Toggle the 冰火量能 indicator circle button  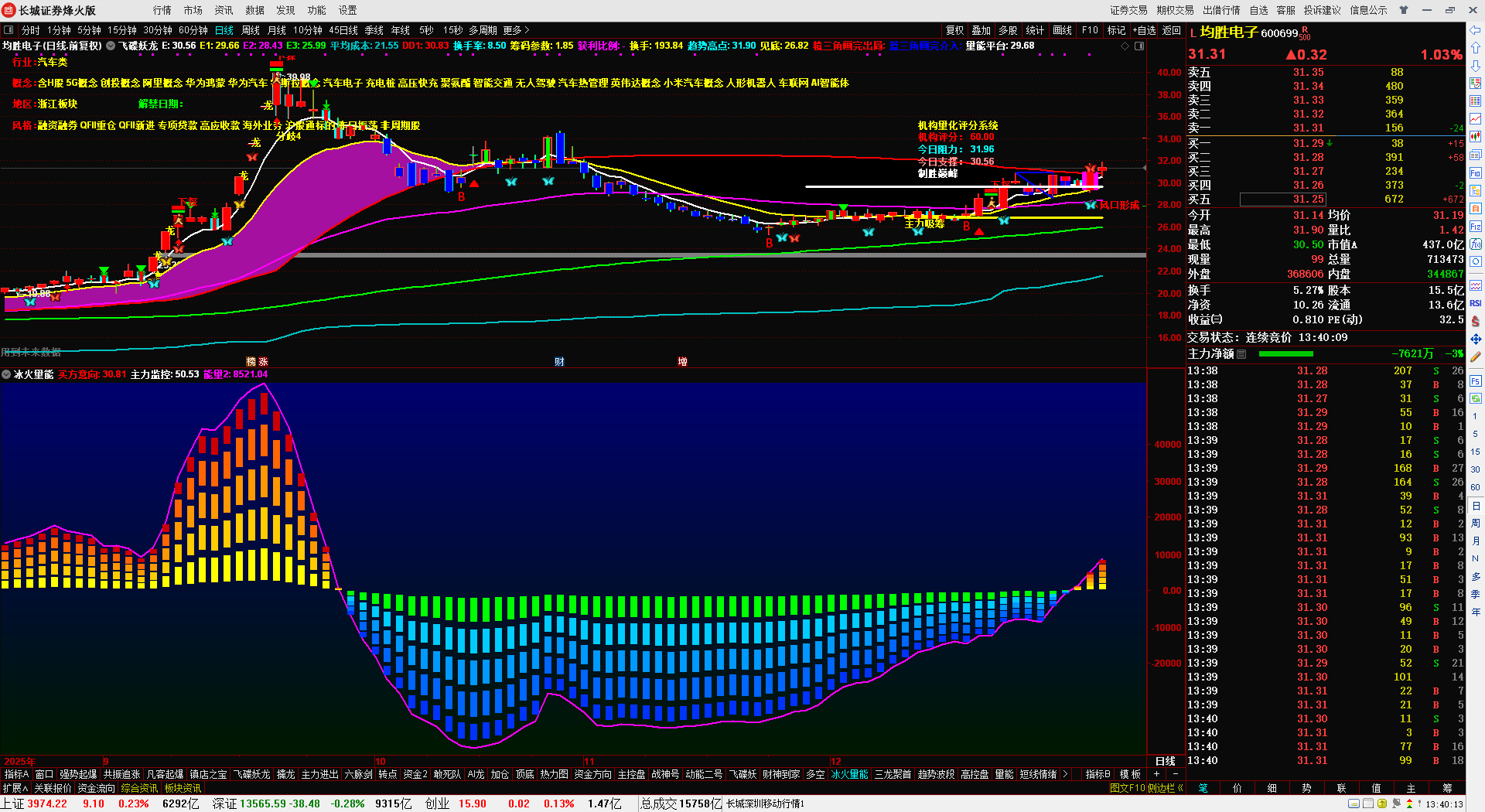(7, 374)
